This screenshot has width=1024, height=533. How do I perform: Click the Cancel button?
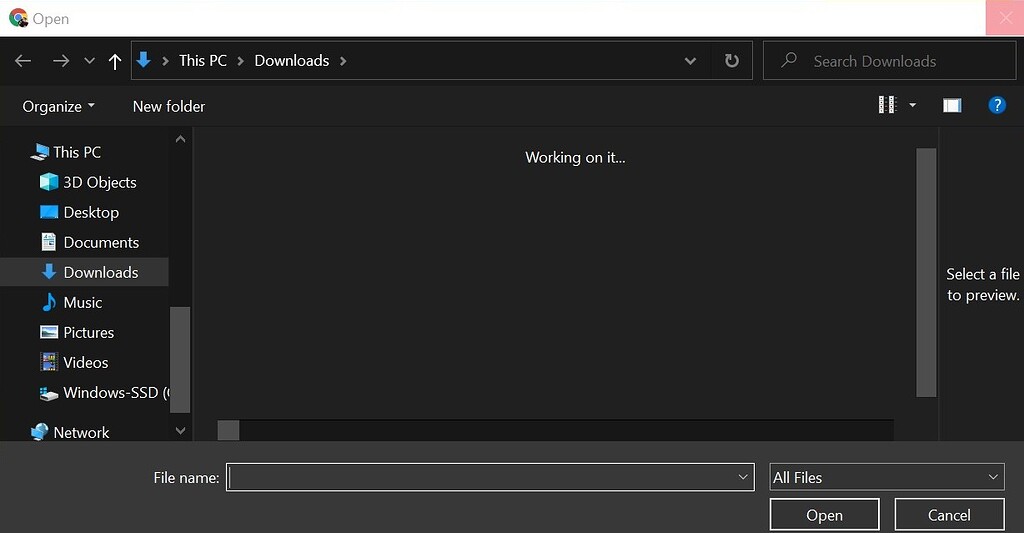pyautogui.click(x=949, y=515)
